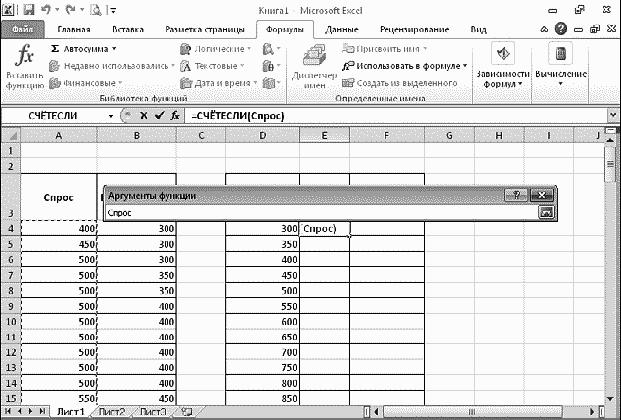Switch to Разметка страницы tab

205,29
